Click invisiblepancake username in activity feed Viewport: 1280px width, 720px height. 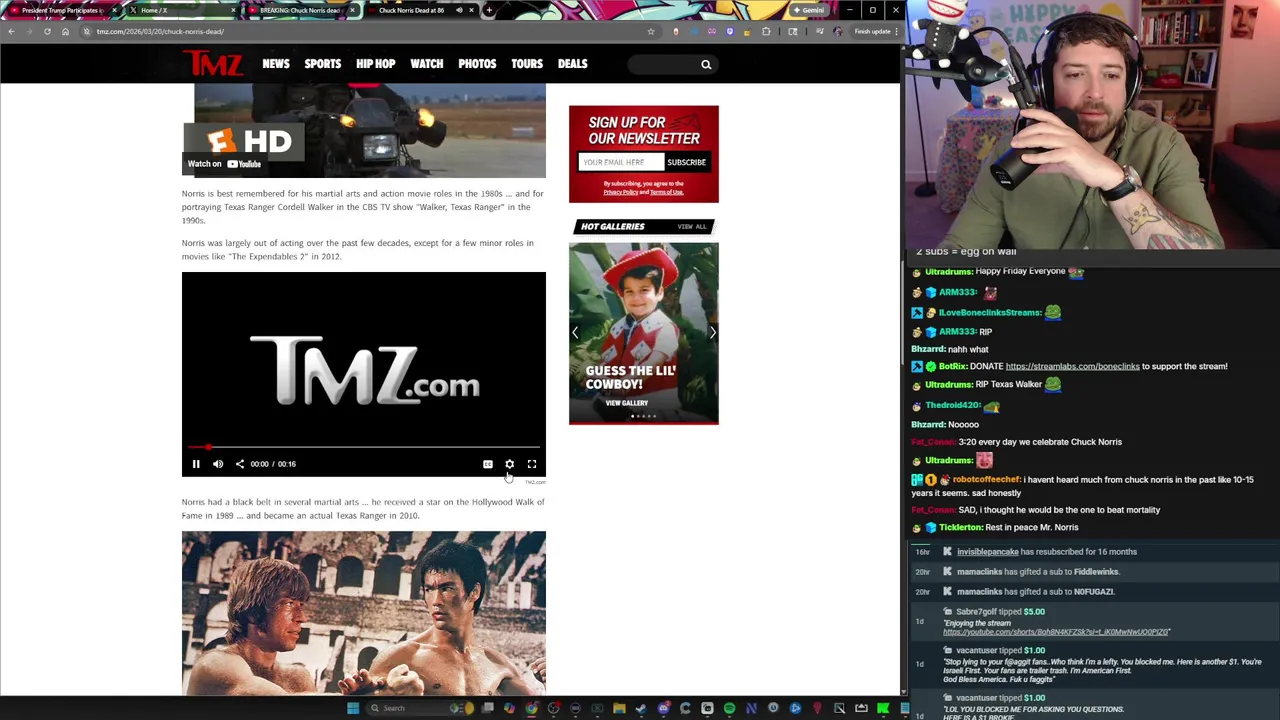point(987,551)
